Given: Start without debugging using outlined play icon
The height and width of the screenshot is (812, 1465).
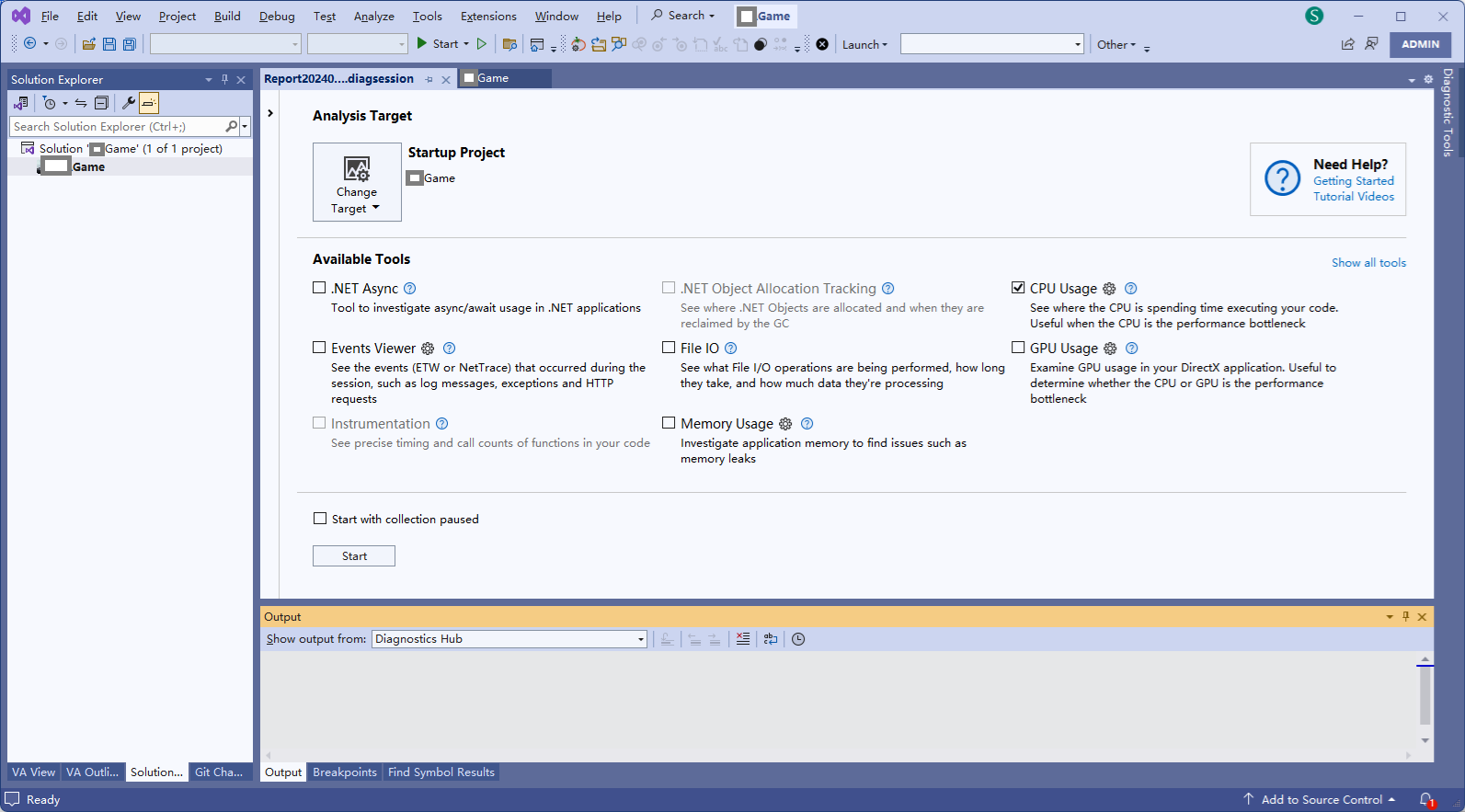Looking at the screenshot, I should [x=481, y=43].
